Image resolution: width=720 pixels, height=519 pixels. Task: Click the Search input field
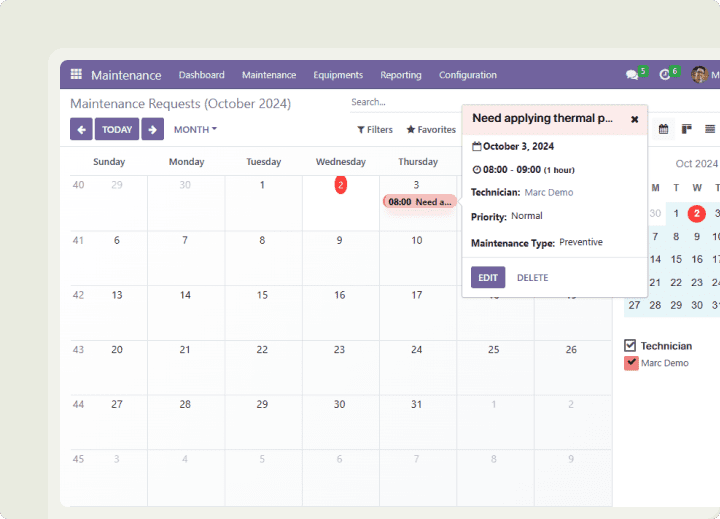(400, 102)
